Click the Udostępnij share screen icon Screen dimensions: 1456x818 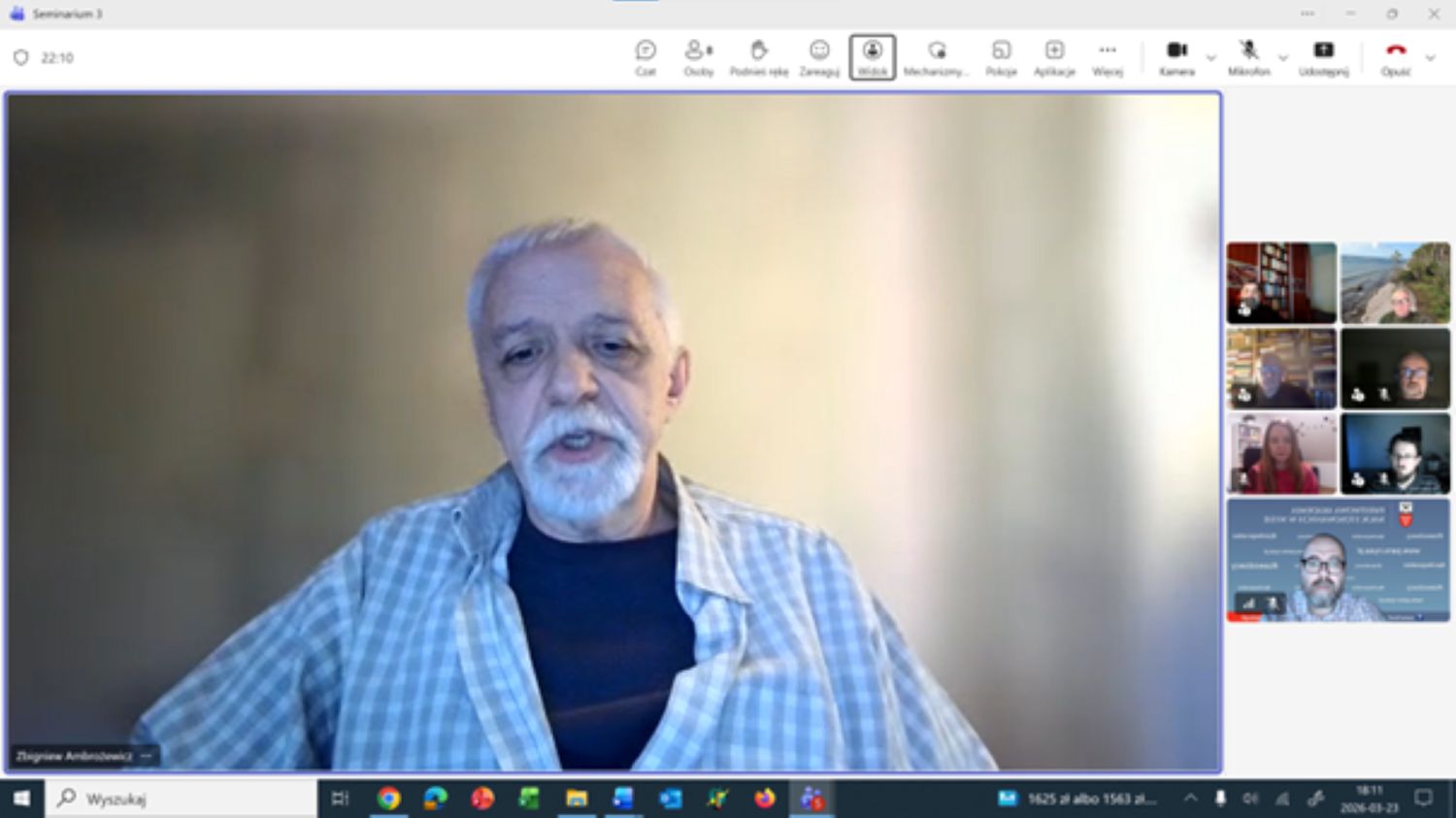point(1323,57)
